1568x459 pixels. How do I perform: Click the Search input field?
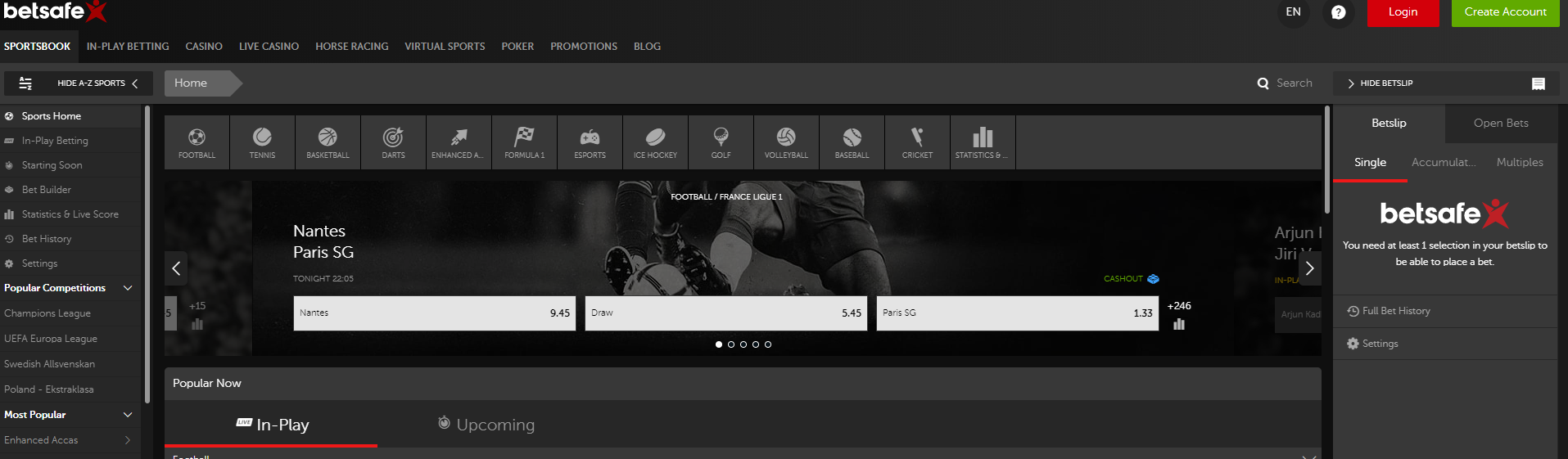tap(1294, 83)
